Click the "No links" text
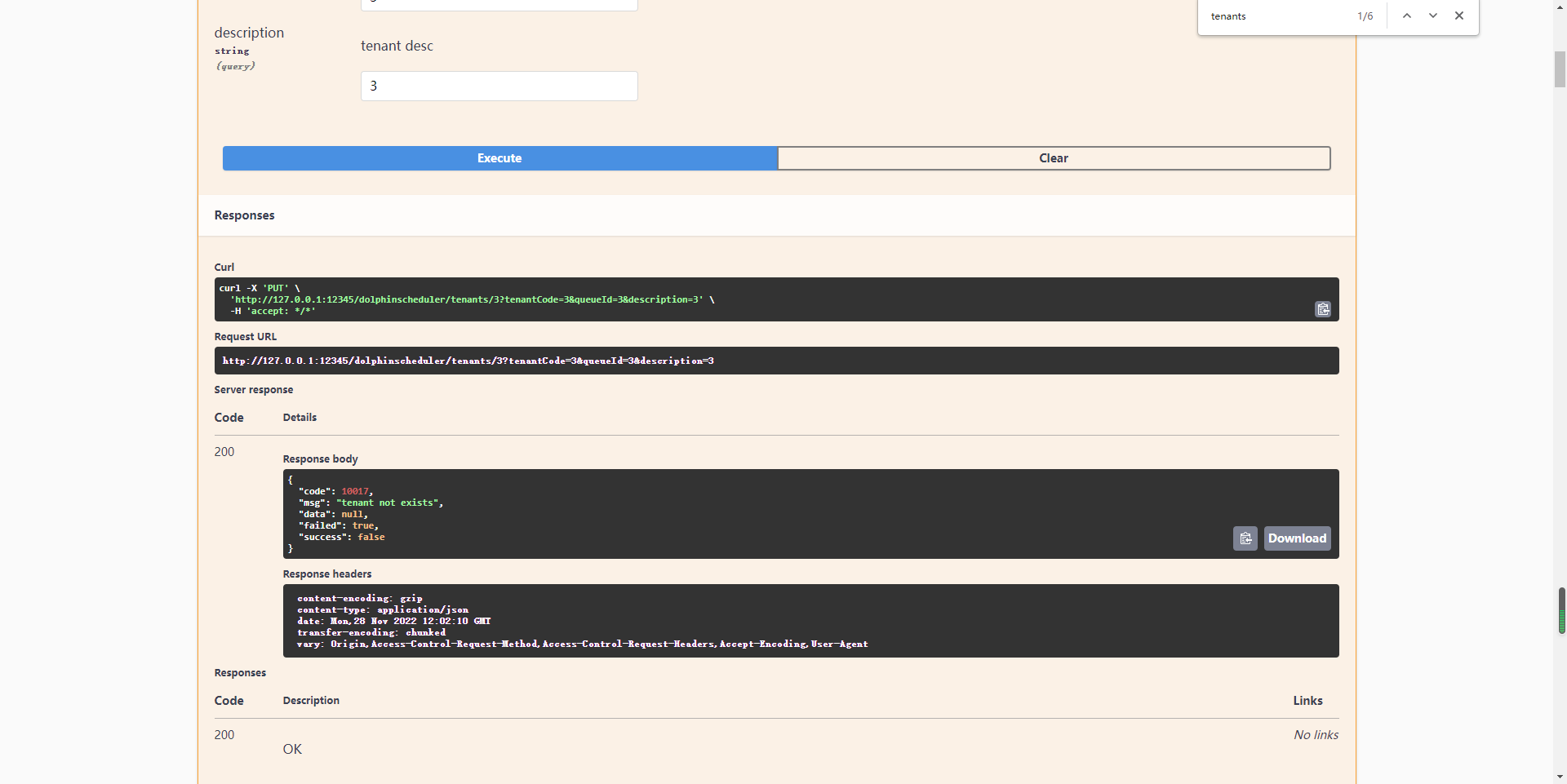The width and height of the screenshot is (1567, 784). pyautogui.click(x=1316, y=735)
